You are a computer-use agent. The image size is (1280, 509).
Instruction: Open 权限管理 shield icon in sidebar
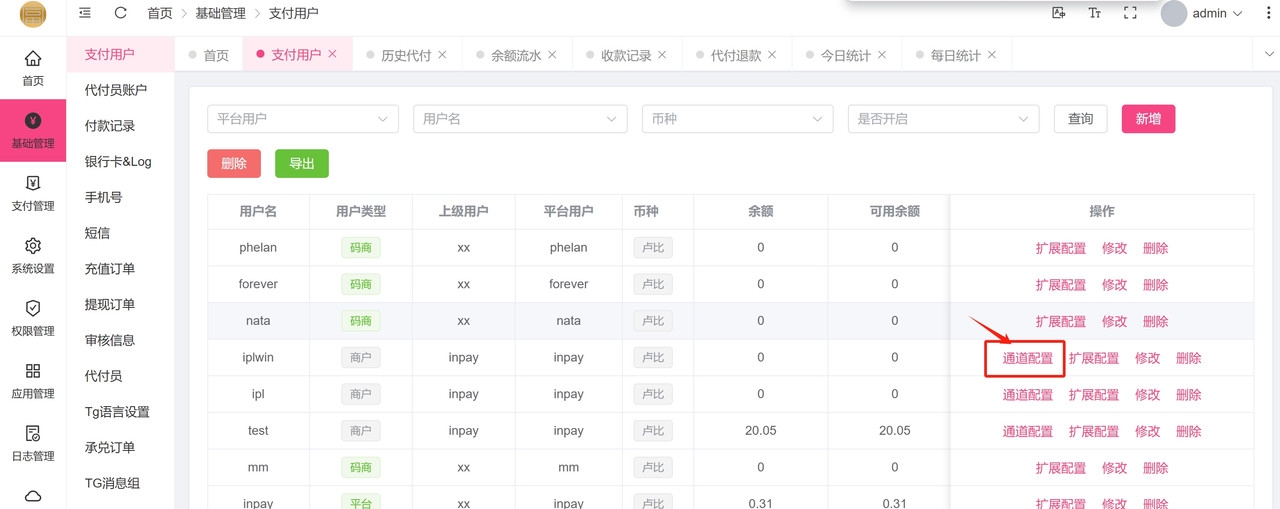point(33,318)
